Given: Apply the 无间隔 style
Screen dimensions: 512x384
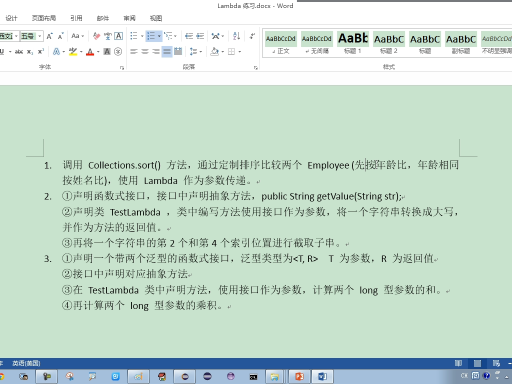Looking at the screenshot, I should click(317, 43).
